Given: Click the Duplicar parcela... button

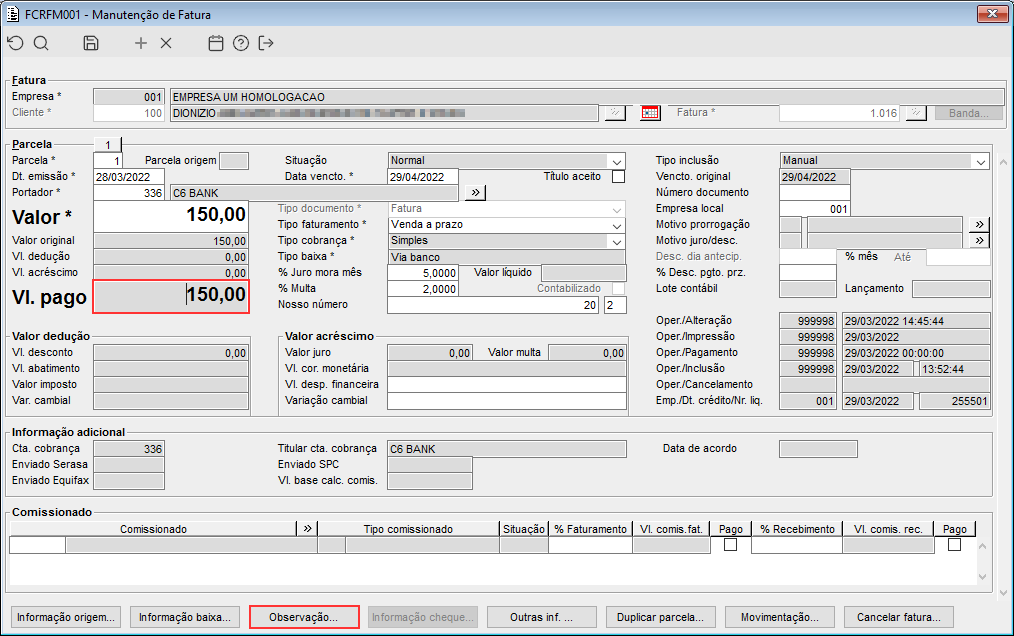Looking at the screenshot, I should pyautogui.click(x=661, y=617).
